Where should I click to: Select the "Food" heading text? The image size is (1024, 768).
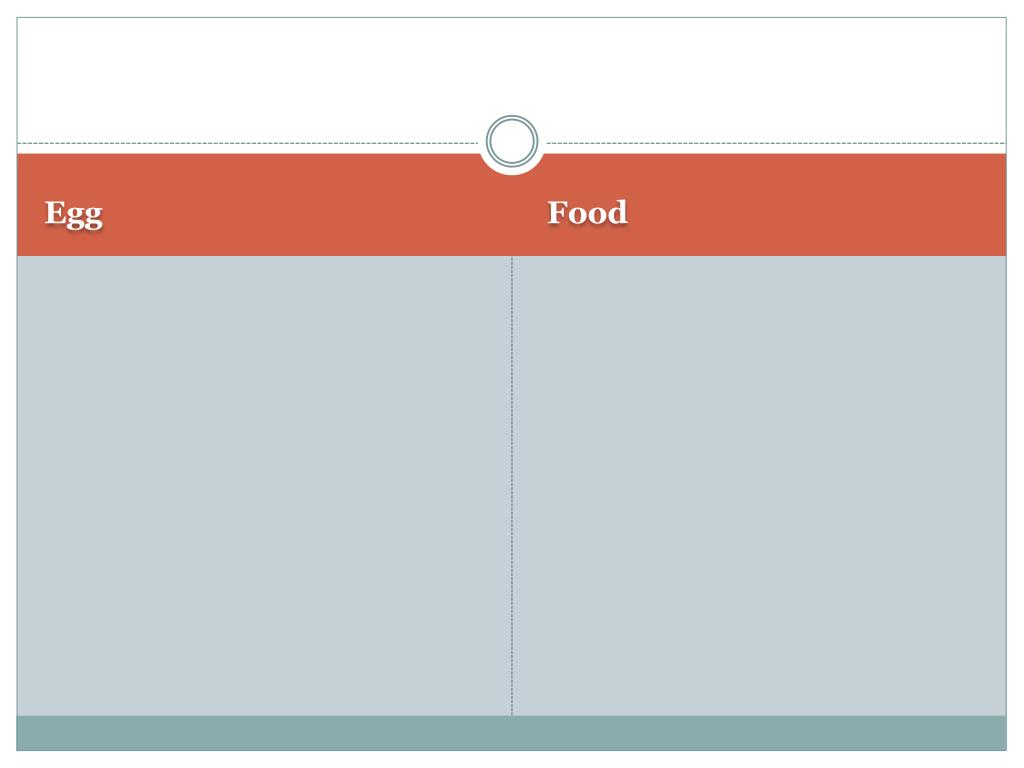point(587,212)
